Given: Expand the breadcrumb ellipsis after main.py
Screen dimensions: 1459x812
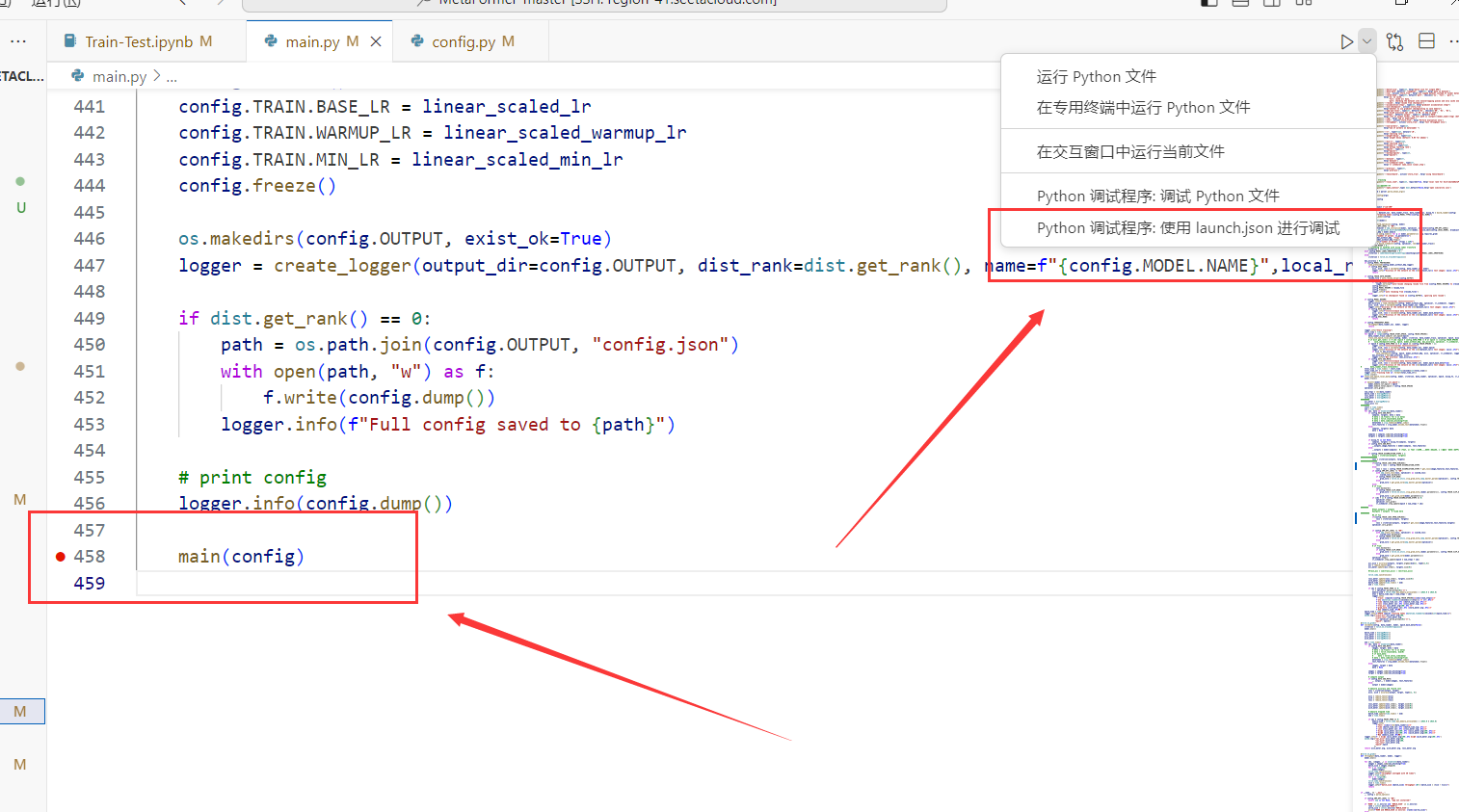Looking at the screenshot, I should (x=171, y=75).
